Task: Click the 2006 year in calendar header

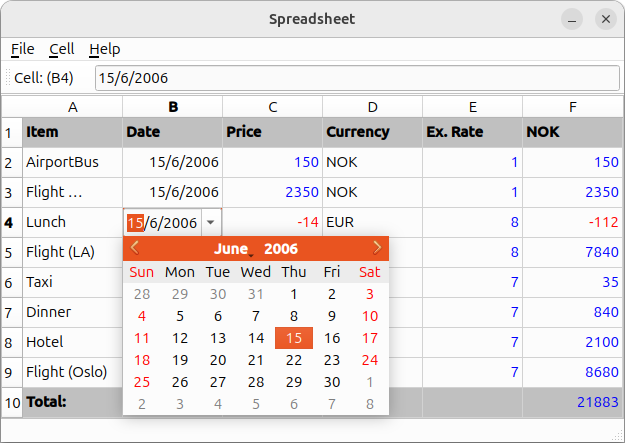Action: [x=281, y=249]
